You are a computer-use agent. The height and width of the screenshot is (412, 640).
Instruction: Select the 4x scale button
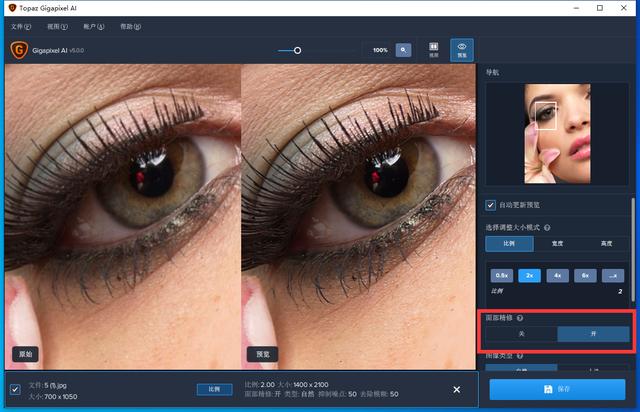pyautogui.click(x=557, y=275)
